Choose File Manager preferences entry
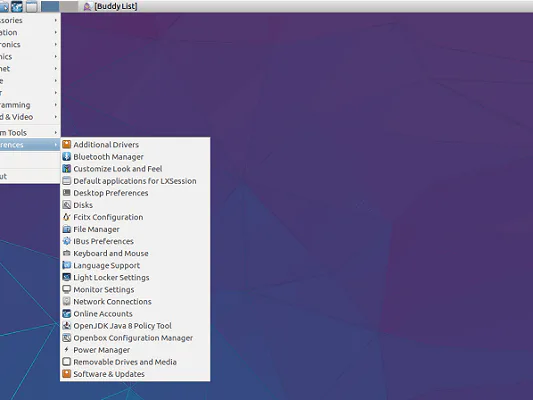 click(135, 229)
